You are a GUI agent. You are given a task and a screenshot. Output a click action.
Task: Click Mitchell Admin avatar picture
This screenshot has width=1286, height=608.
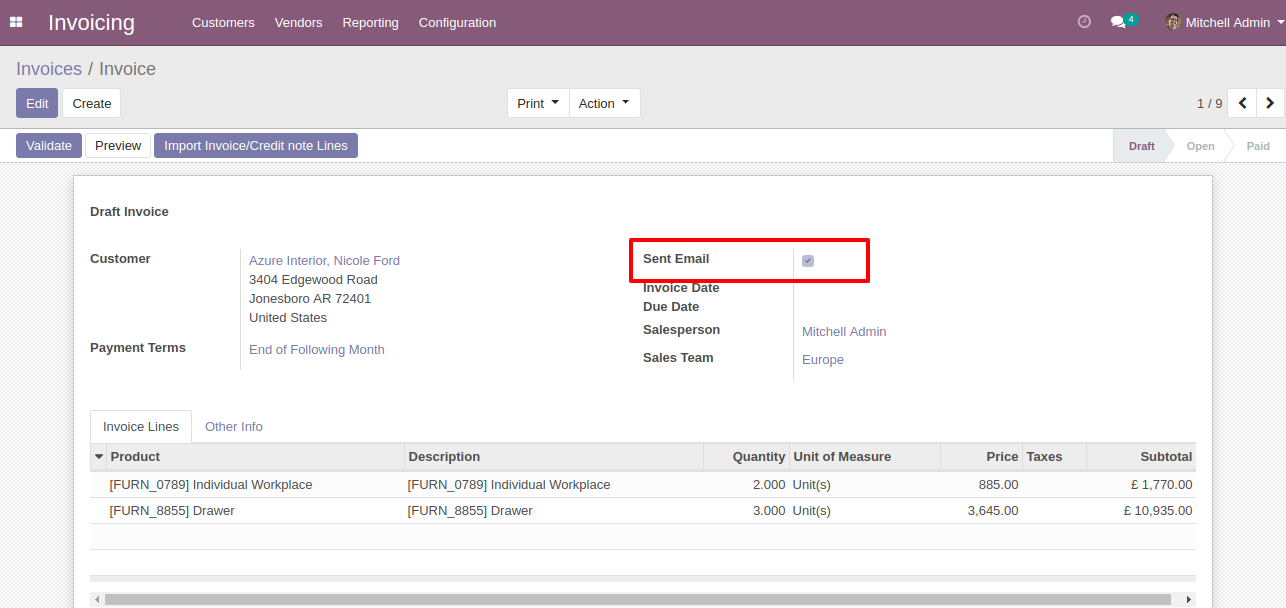(1173, 22)
